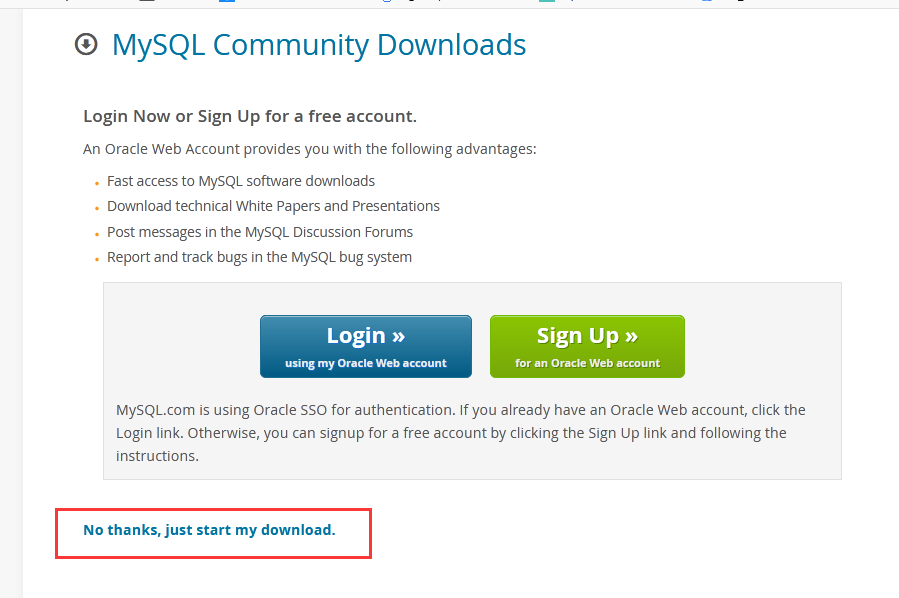Viewport: 899px width, 598px height.
Task: Open the MySQL Community Downloads heading link
Action: pos(319,45)
